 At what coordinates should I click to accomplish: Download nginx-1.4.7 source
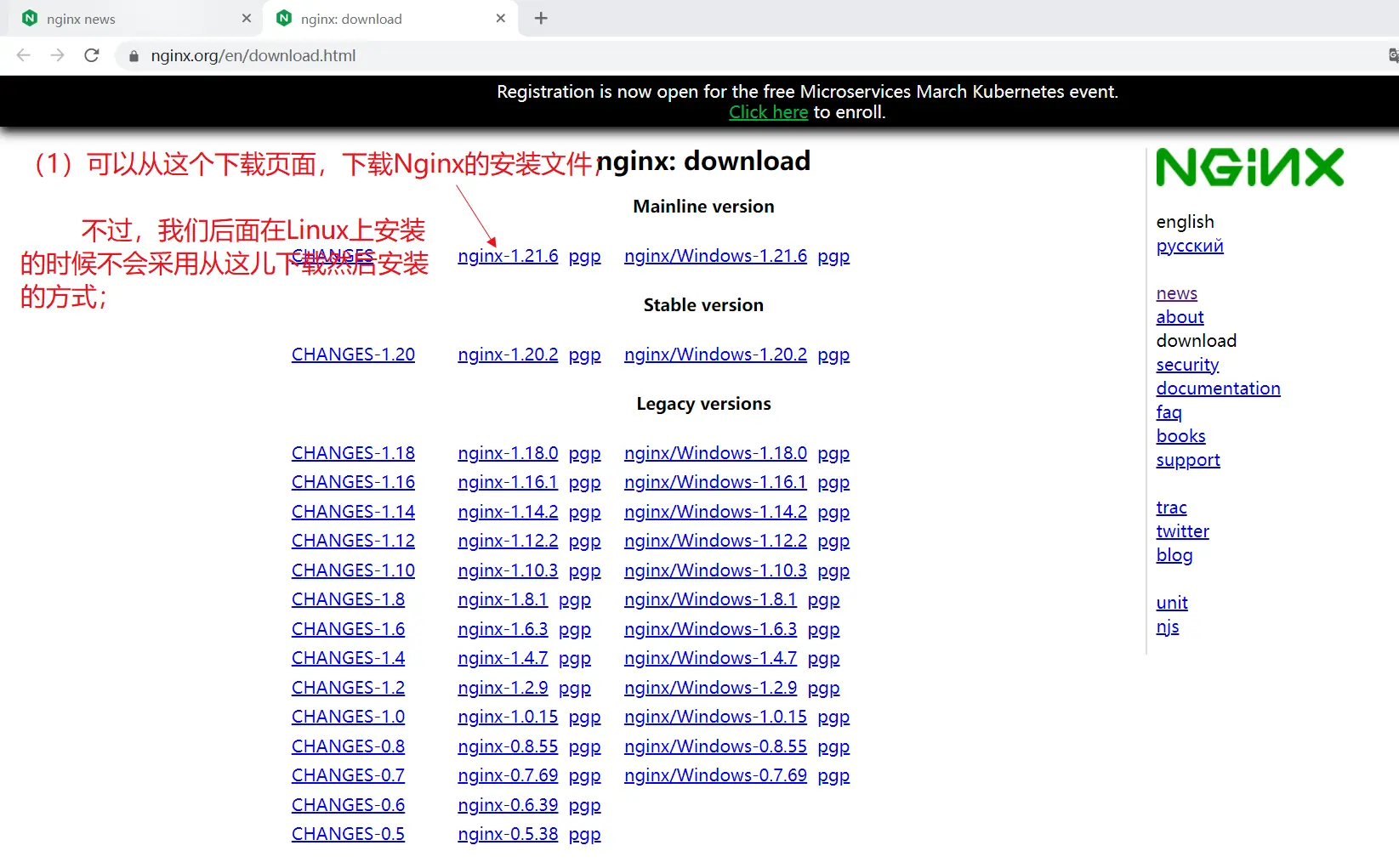[503, 658]
